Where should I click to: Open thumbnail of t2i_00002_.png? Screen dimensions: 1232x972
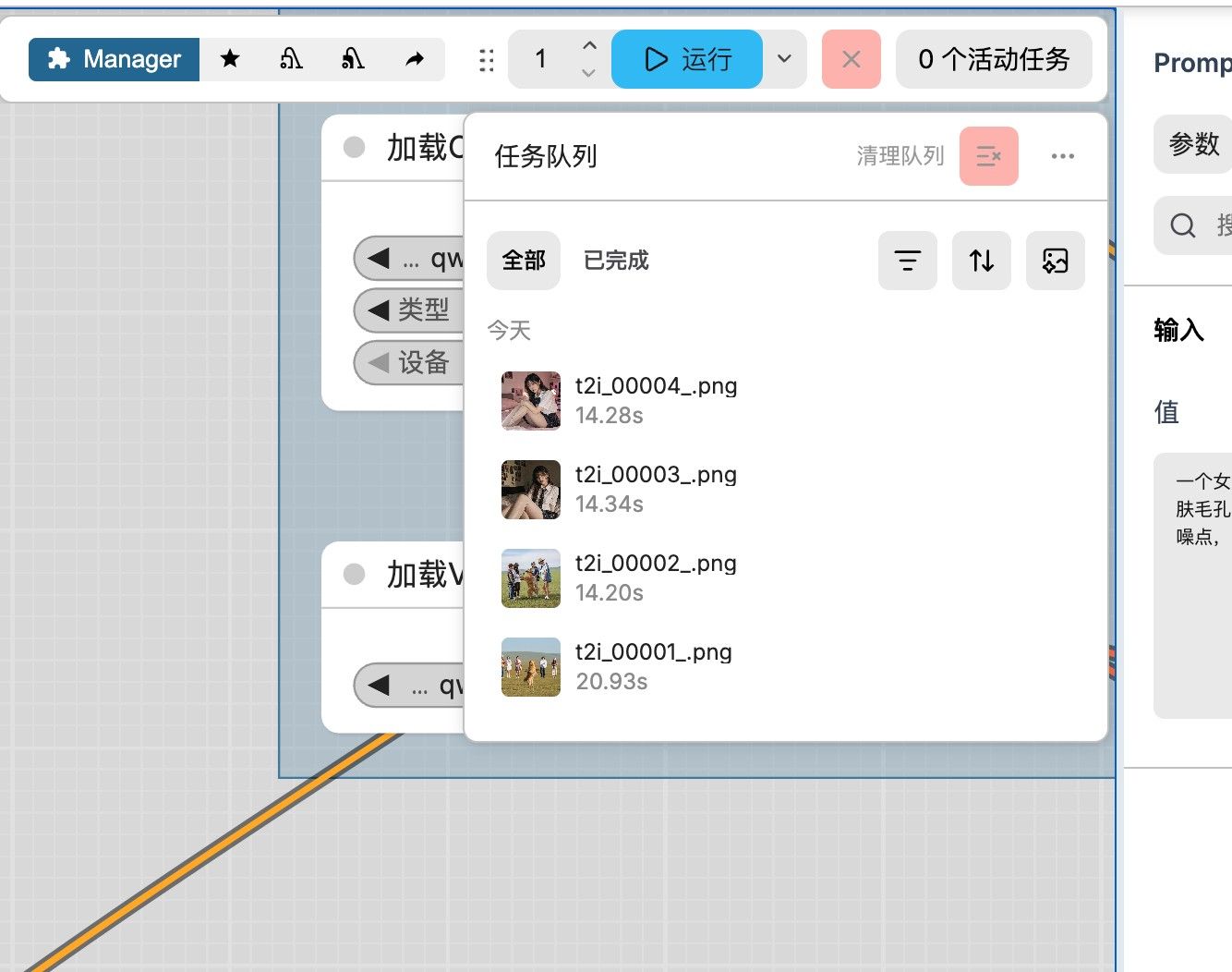531,578
